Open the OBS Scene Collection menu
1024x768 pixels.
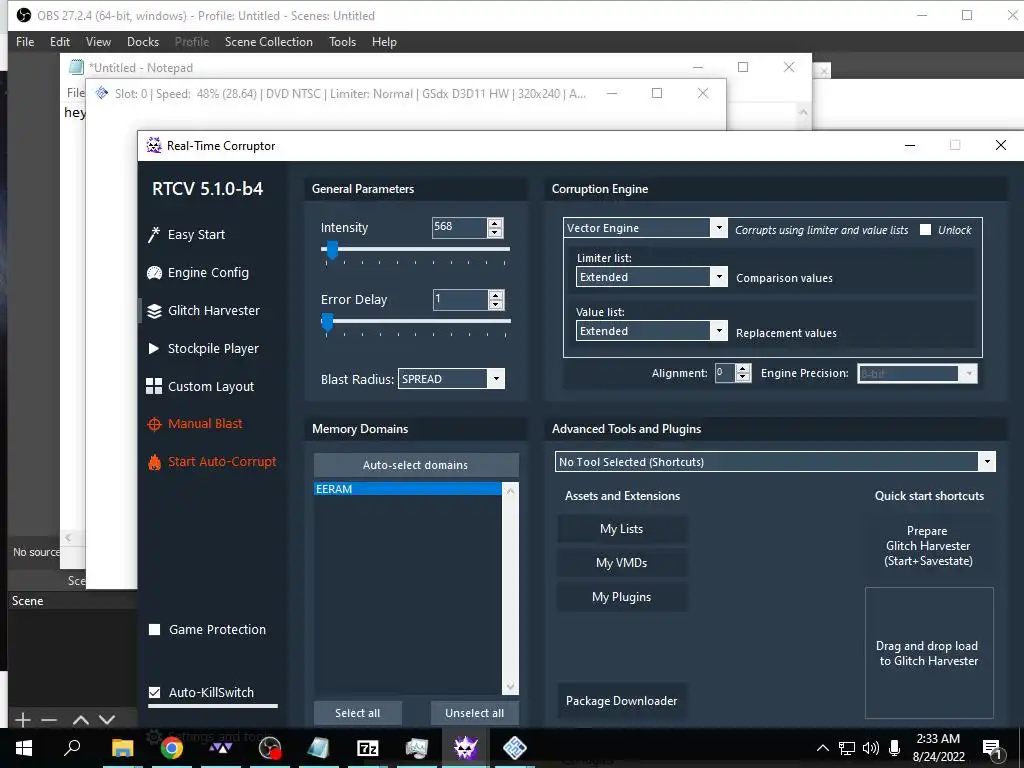click(x=268, y=42)
